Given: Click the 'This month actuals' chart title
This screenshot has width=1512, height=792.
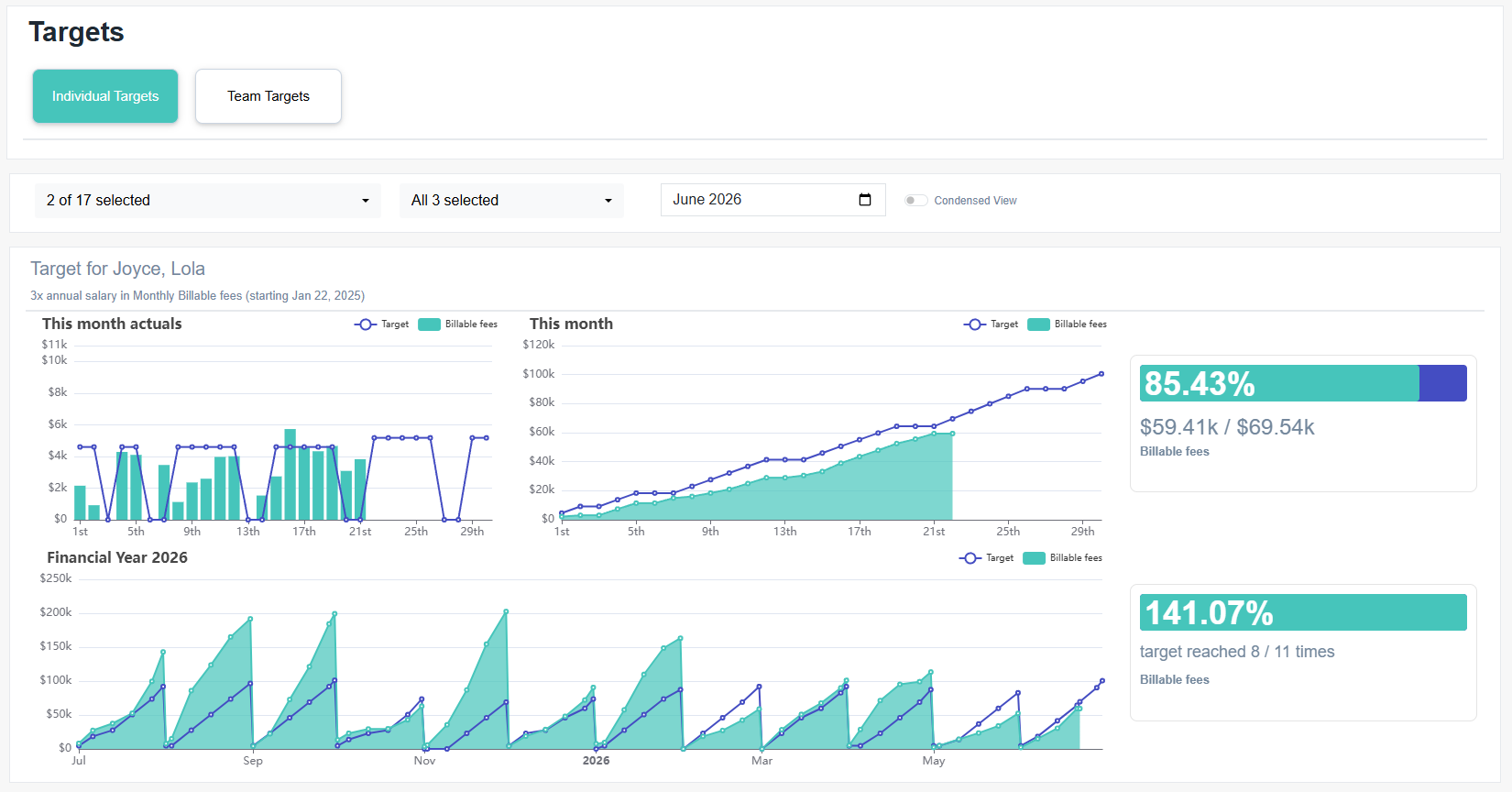Looking at the screenshot, I should 112,324.
